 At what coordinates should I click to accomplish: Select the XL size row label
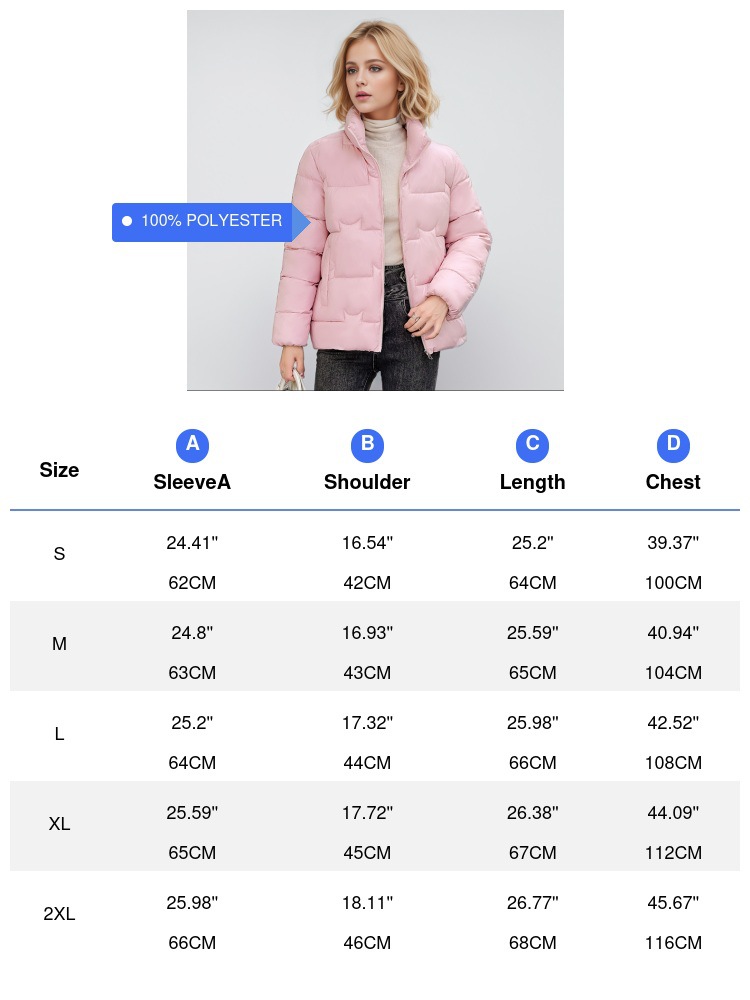tap(59, 824)
